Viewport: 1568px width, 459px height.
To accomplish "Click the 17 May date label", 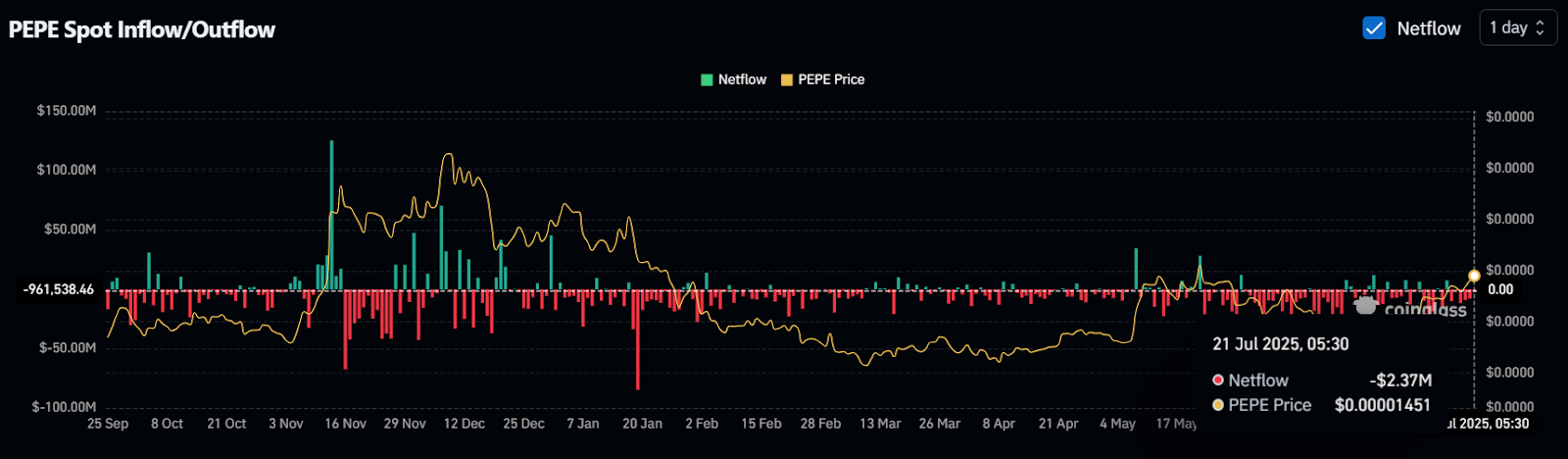I will click(1176, 424).
